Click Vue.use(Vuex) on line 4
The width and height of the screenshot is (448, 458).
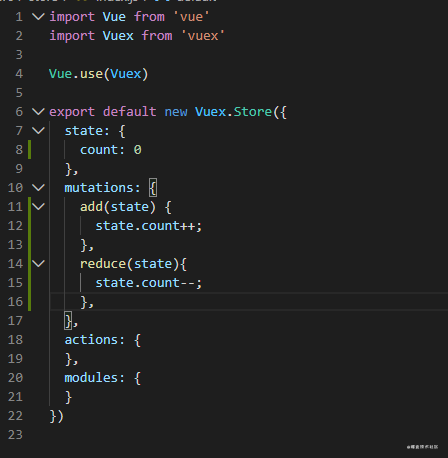click(x=98, y=74)
